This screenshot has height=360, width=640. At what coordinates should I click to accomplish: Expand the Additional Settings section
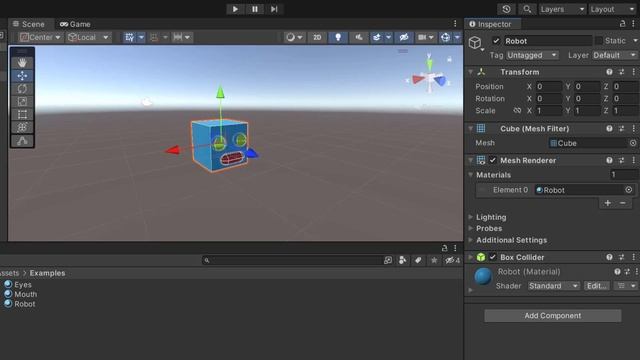coord(471,240)
